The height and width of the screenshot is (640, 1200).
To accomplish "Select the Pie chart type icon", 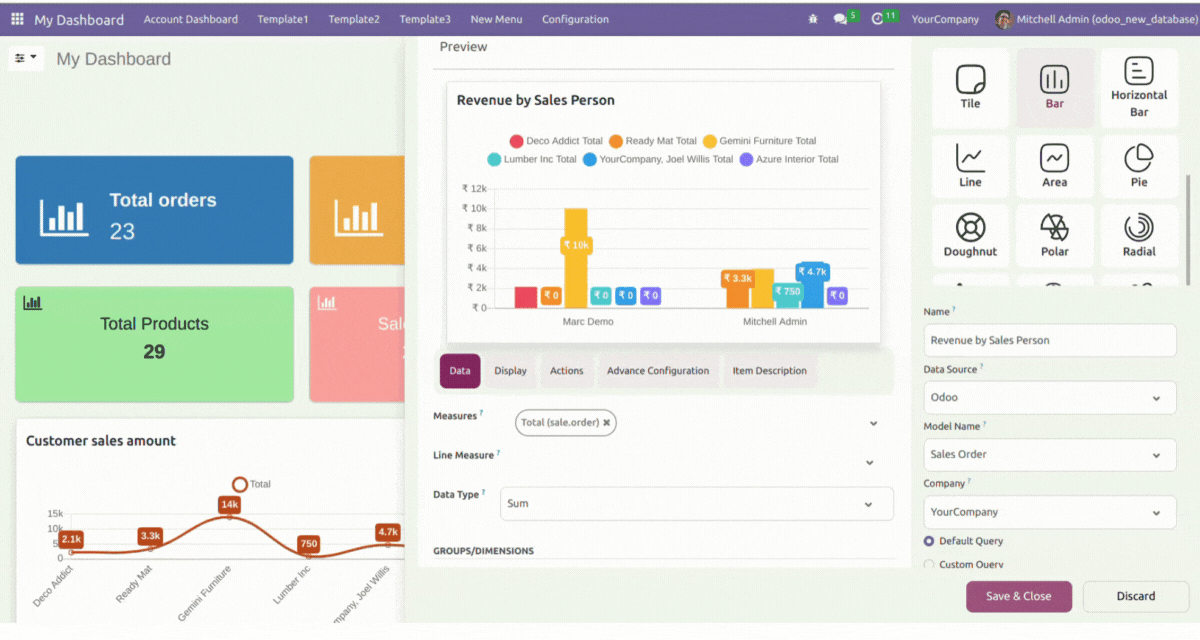I will click(1139, 165).
